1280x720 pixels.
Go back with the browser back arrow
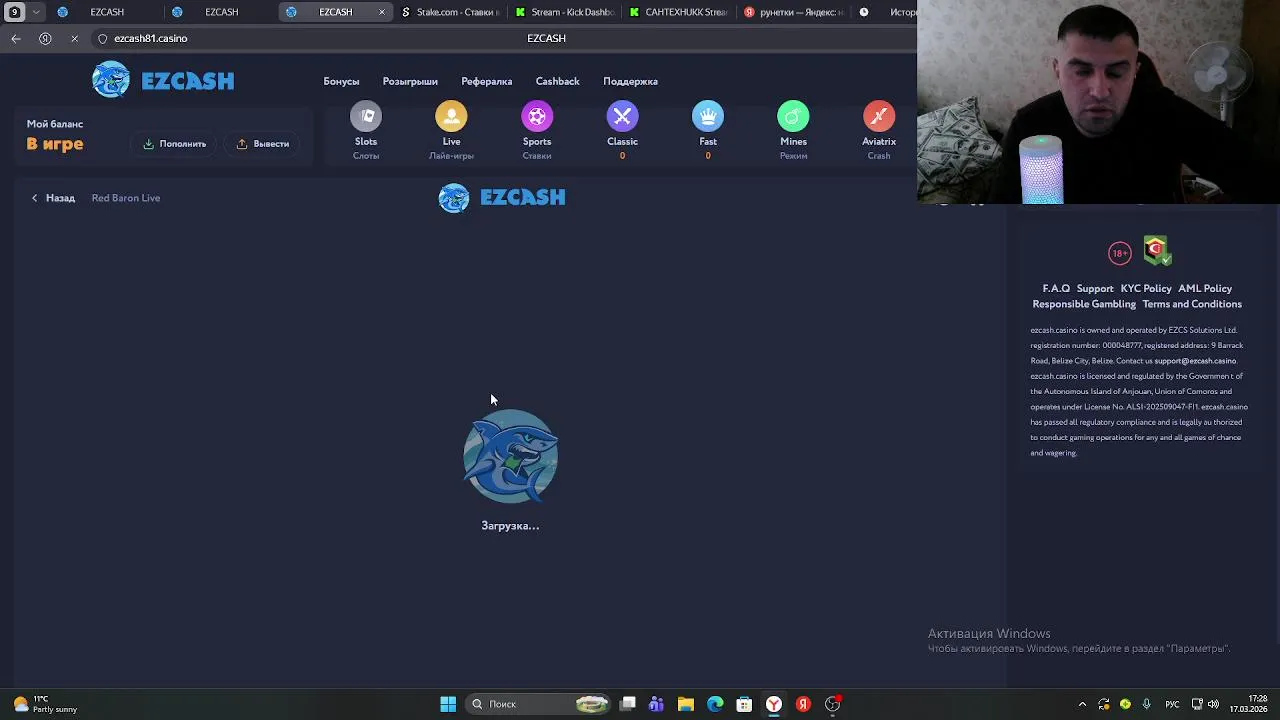click(x=16, y=38)
